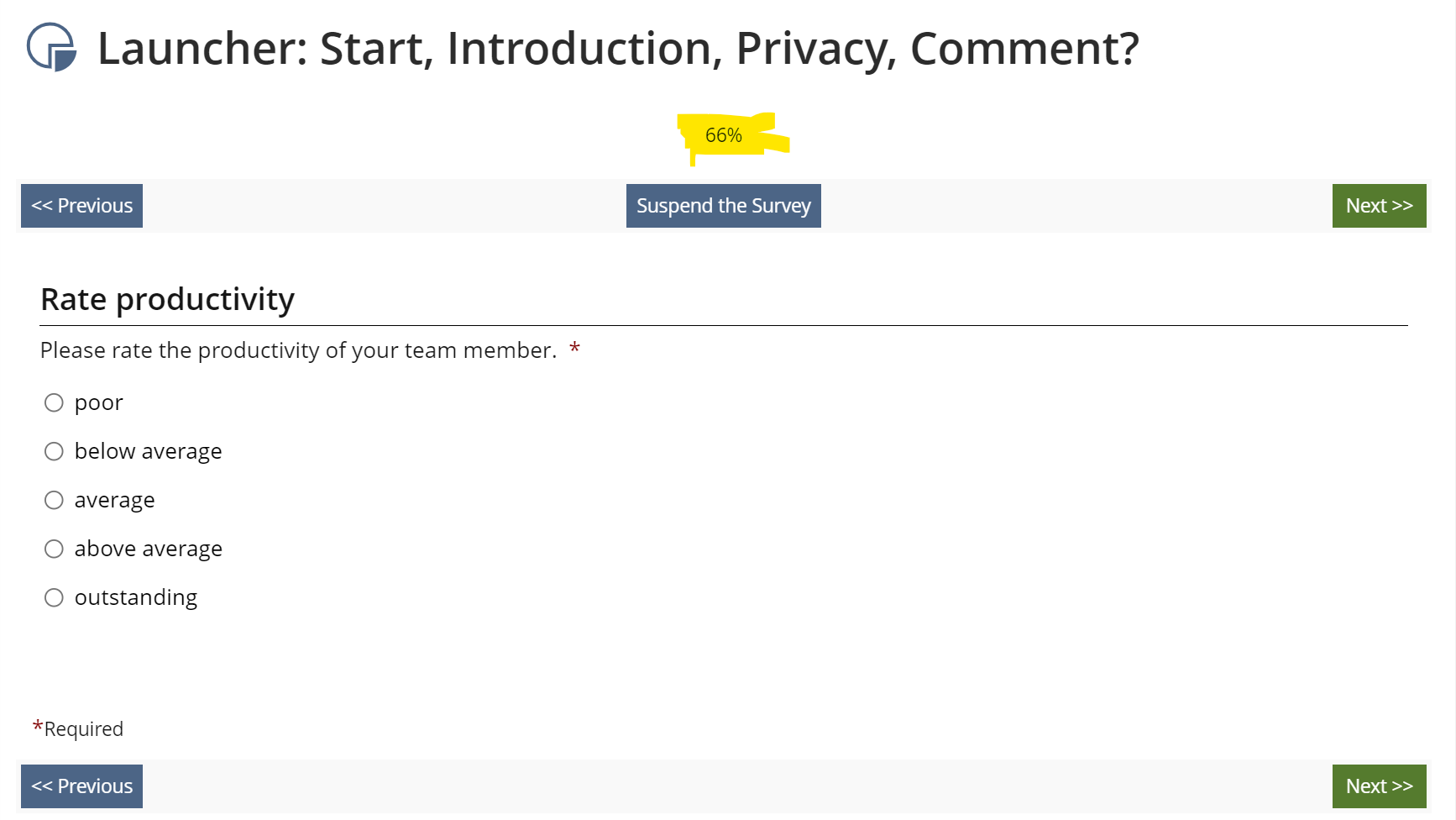
Task: Advance using the bottom 'Next >>' button
Action: click(x=1379, y=786)
